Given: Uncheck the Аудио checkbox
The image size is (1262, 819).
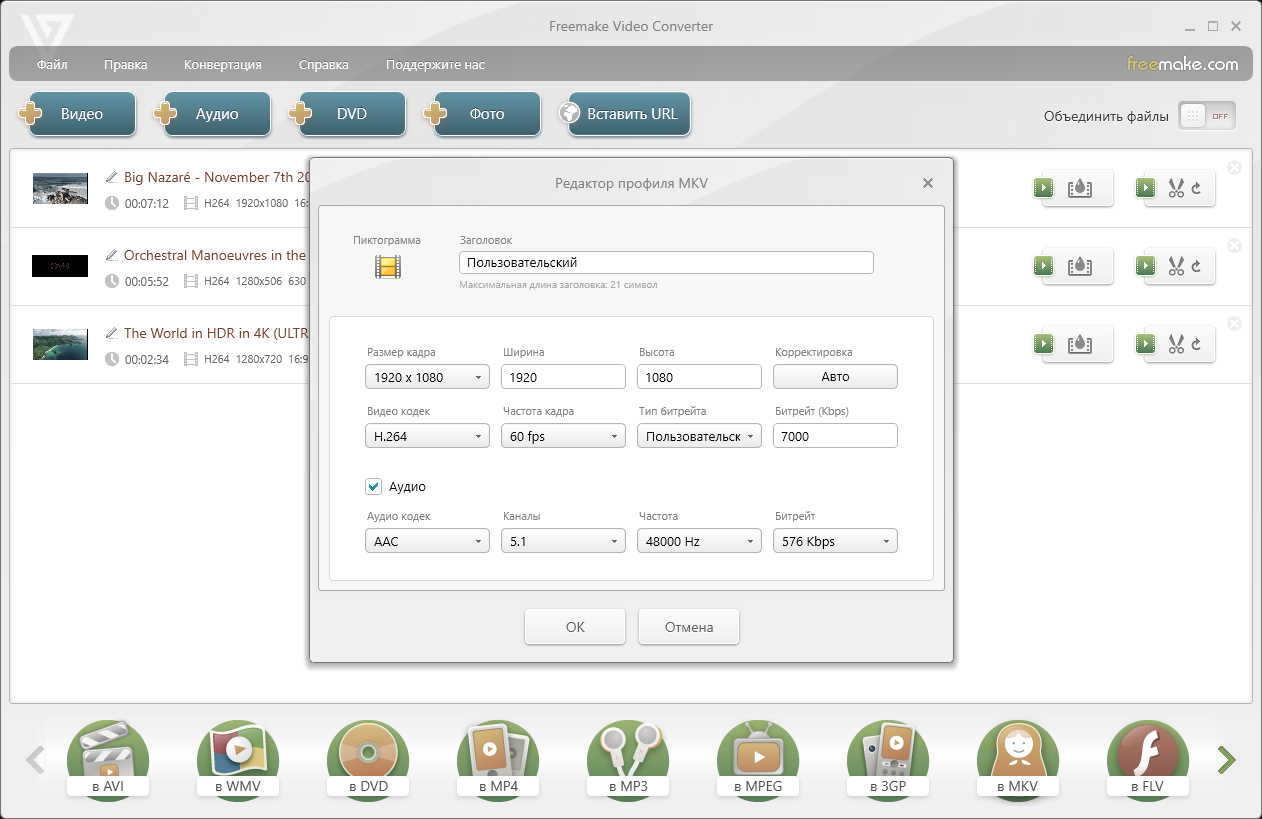Looking at the screenshot, I should pyautogui.click(x=374, y=486).
